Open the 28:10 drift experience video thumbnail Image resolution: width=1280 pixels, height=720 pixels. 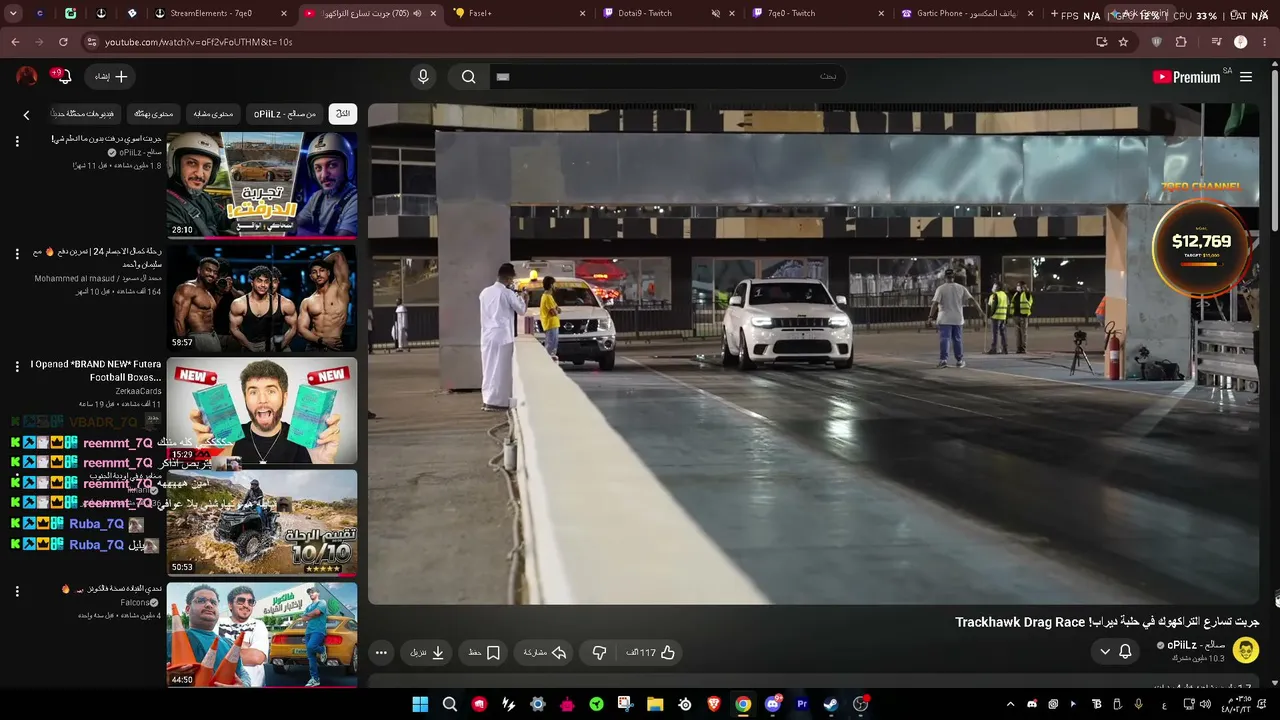262,185
